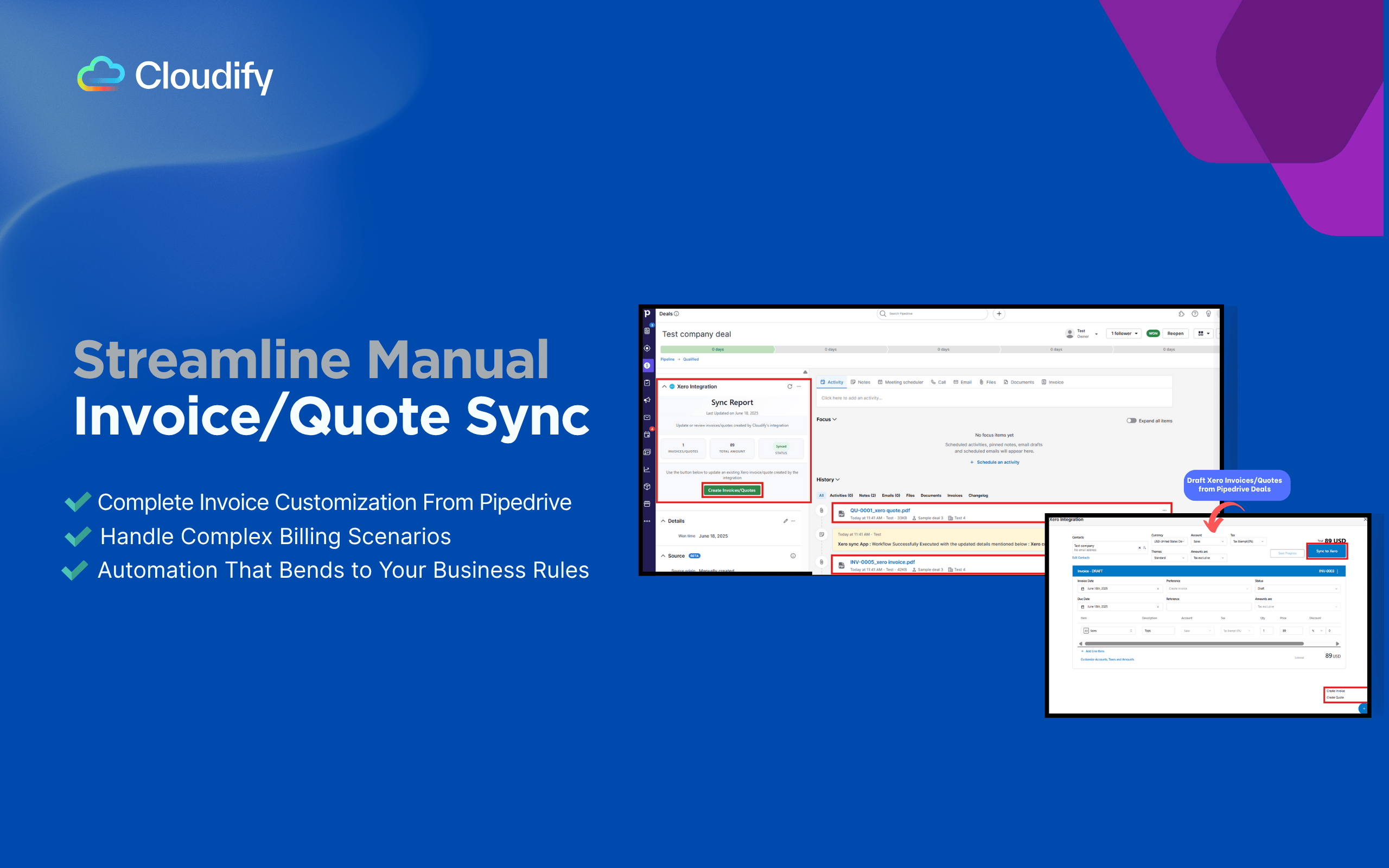Click the Create Invoices/Quotes button
This screenshot has height=868, width=1389.
732,490
